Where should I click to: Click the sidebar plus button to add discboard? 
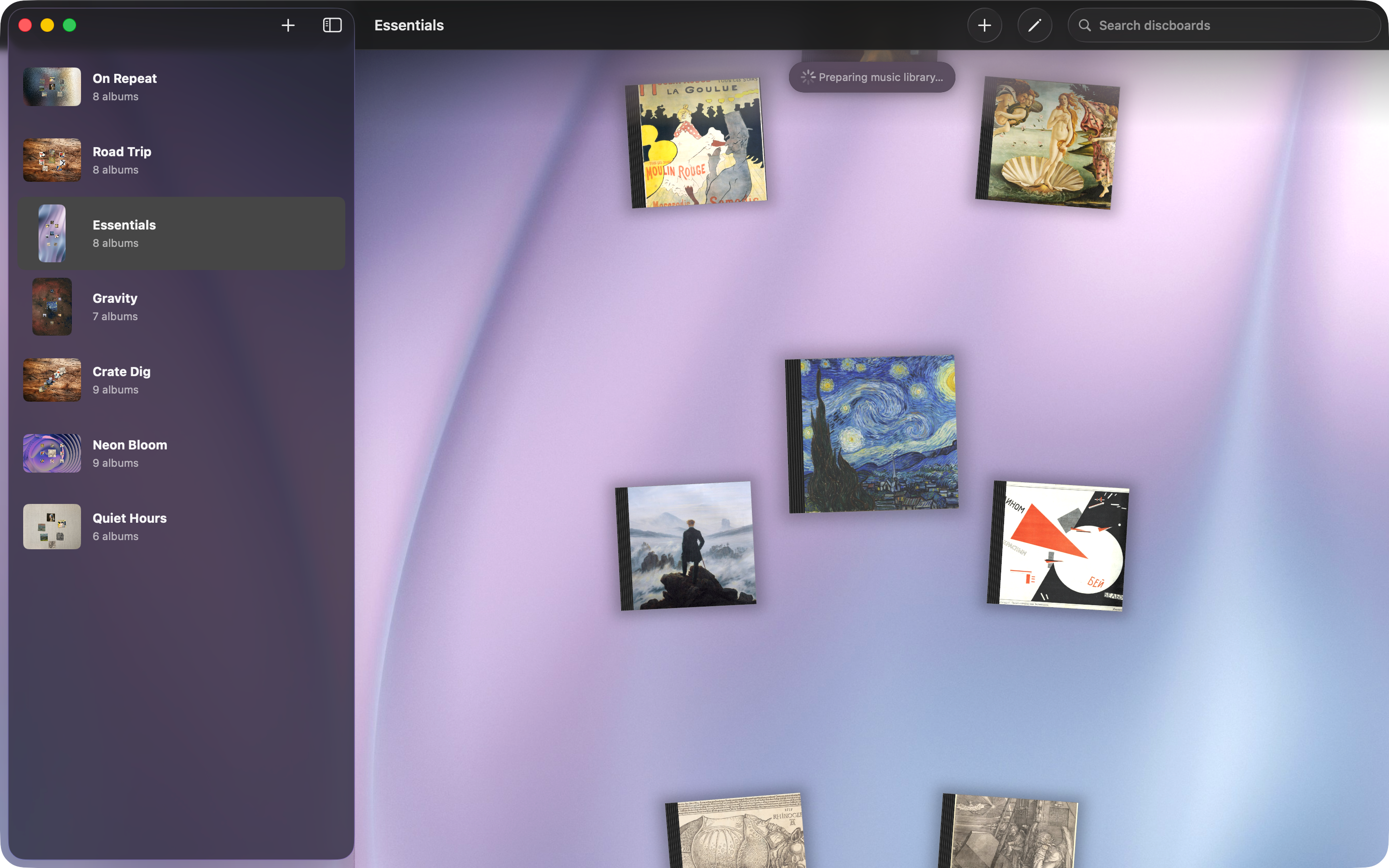point(288,25)
